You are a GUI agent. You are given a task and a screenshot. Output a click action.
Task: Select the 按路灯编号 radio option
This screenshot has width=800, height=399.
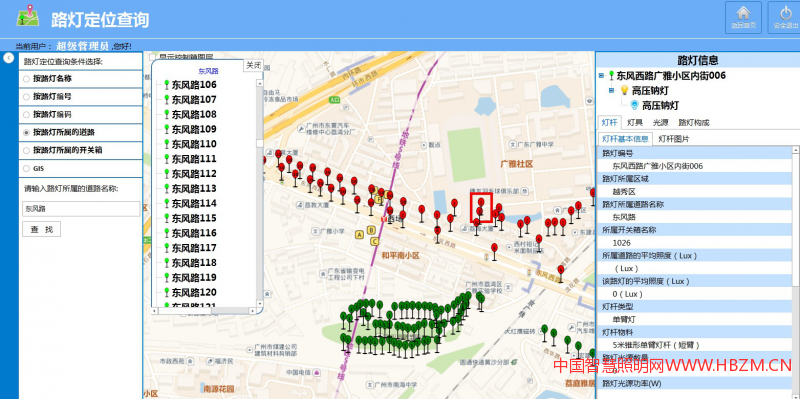coord(27,96)
